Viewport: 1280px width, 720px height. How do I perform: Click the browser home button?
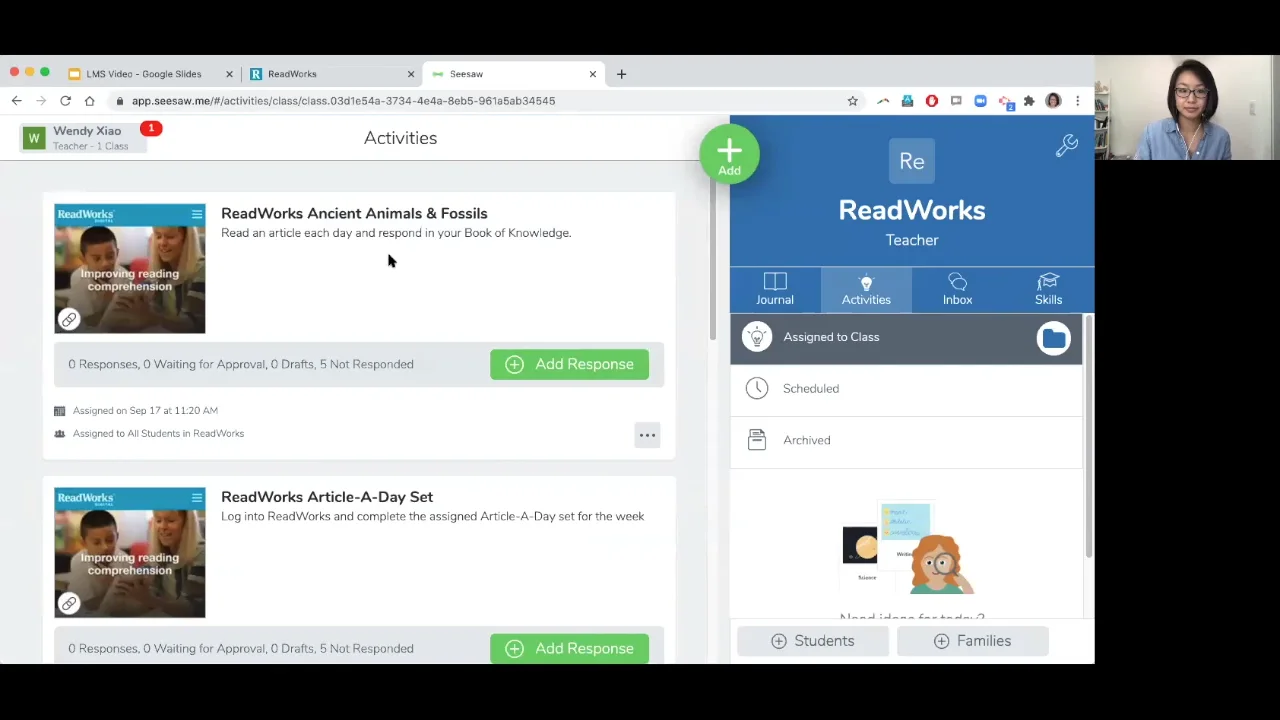pyautogui.click(x=89, y=101)
